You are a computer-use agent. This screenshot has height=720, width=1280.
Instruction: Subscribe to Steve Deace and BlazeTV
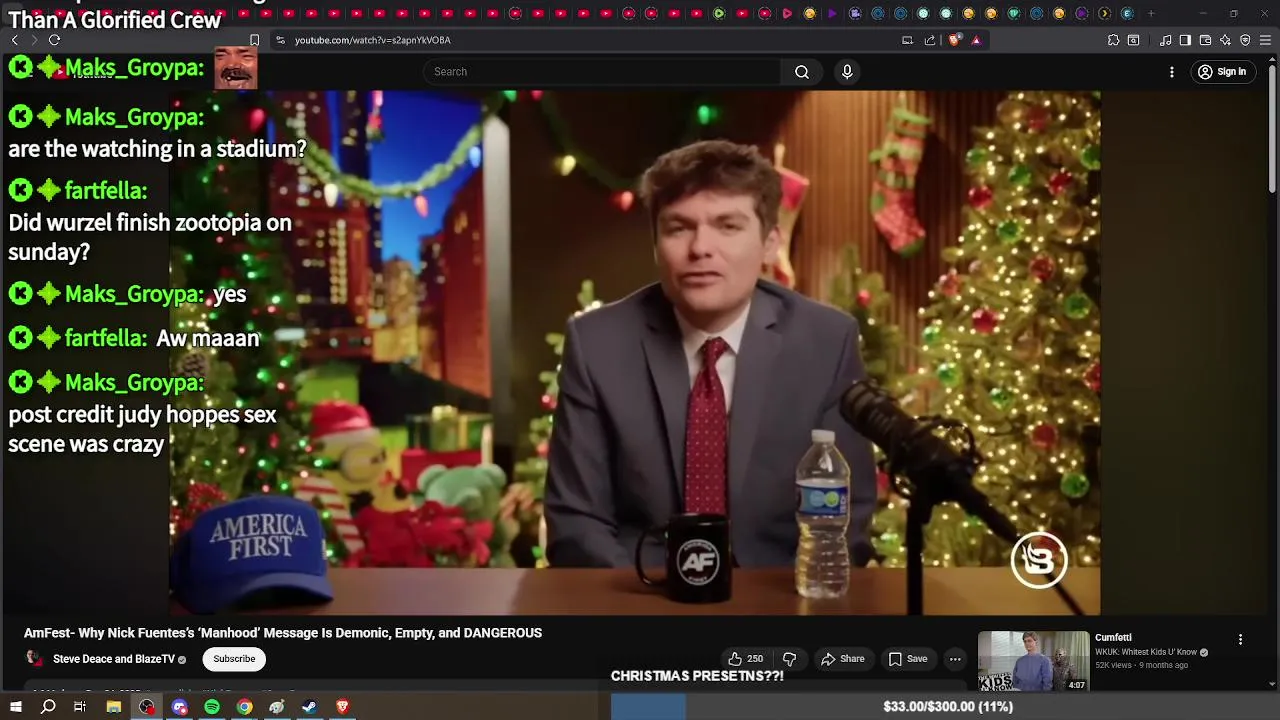pyautogui.click(x=234, y=659)
